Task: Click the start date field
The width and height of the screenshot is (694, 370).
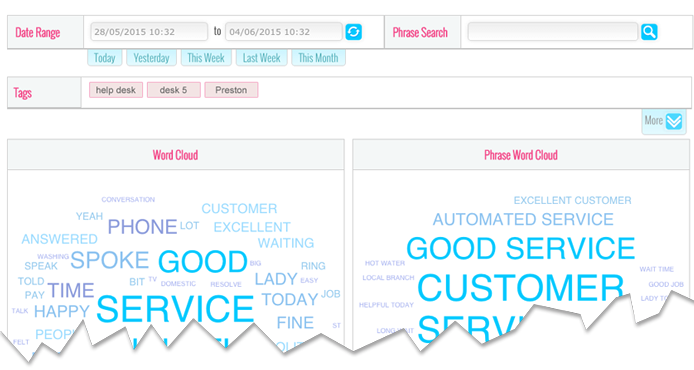Action: [149, 32]
